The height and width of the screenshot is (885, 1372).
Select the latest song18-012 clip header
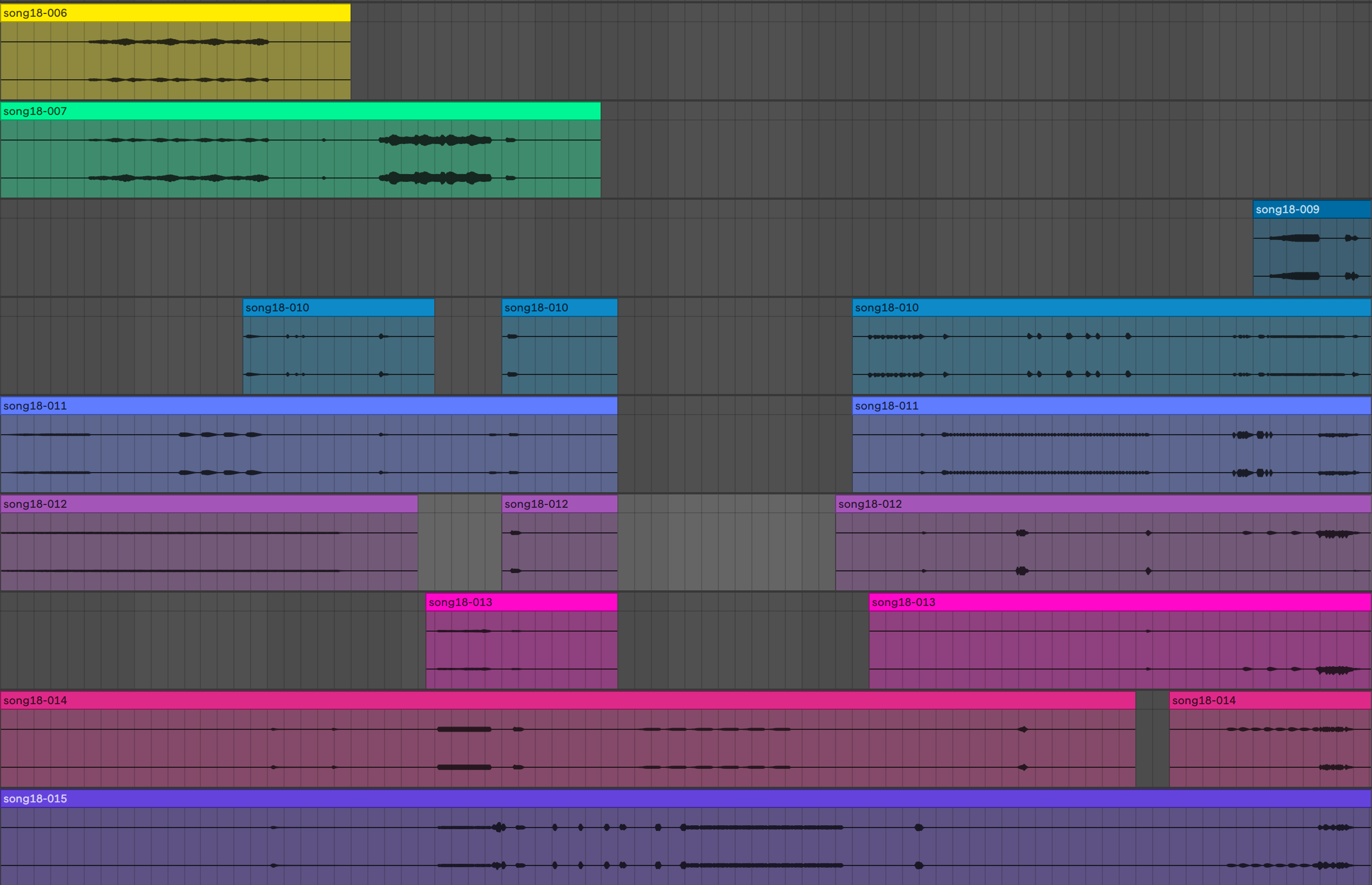tap(1104, 504)
